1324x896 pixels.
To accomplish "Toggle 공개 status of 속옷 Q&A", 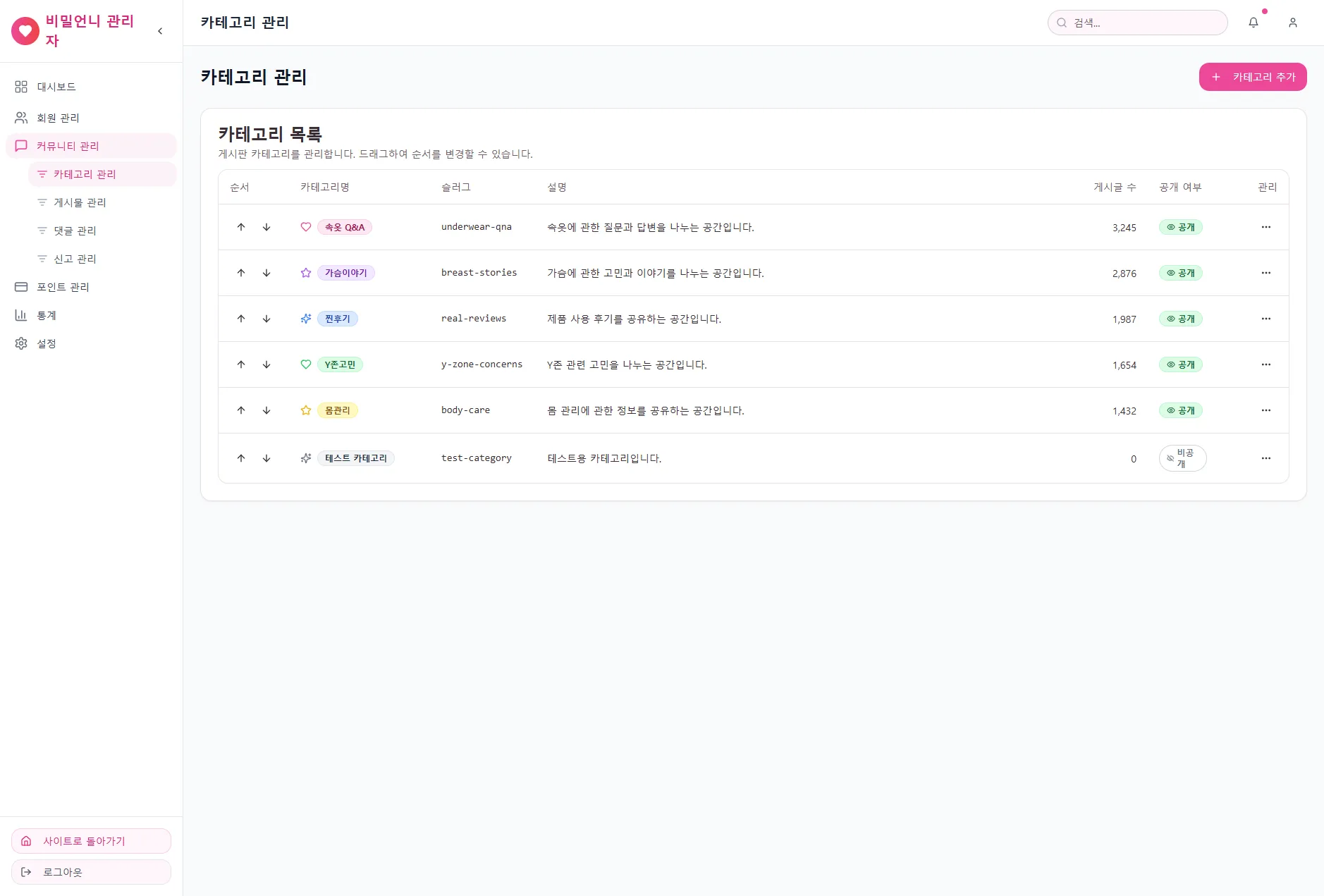I will pyautogui.click(x=1181, y=227).
